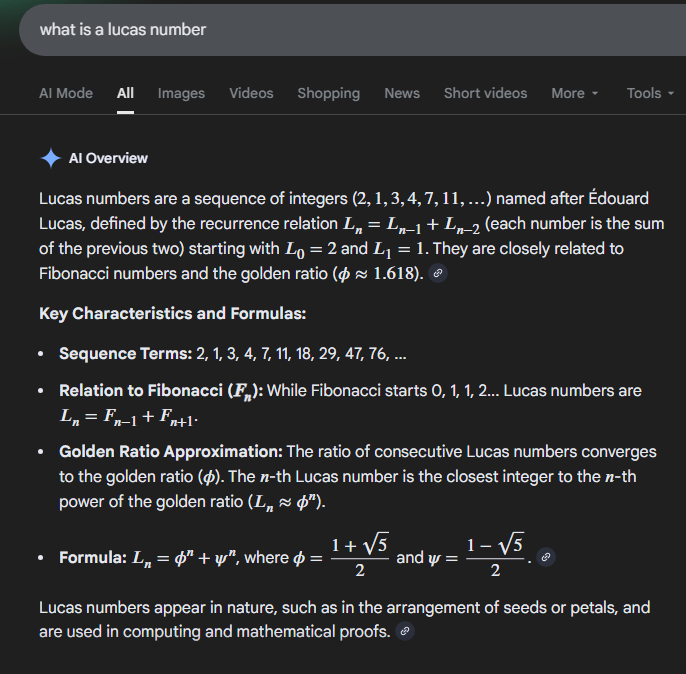Select the All results tab
Viewport: 686px width, 674px height.
125,93
